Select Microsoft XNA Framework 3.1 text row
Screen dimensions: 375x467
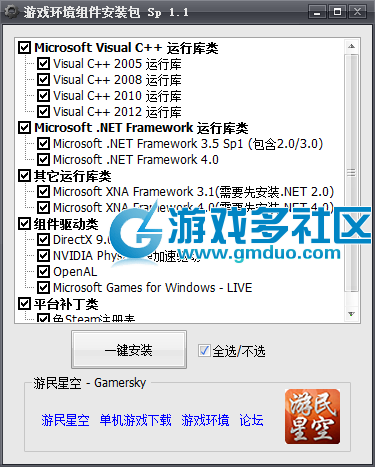(x=193, y=192)
